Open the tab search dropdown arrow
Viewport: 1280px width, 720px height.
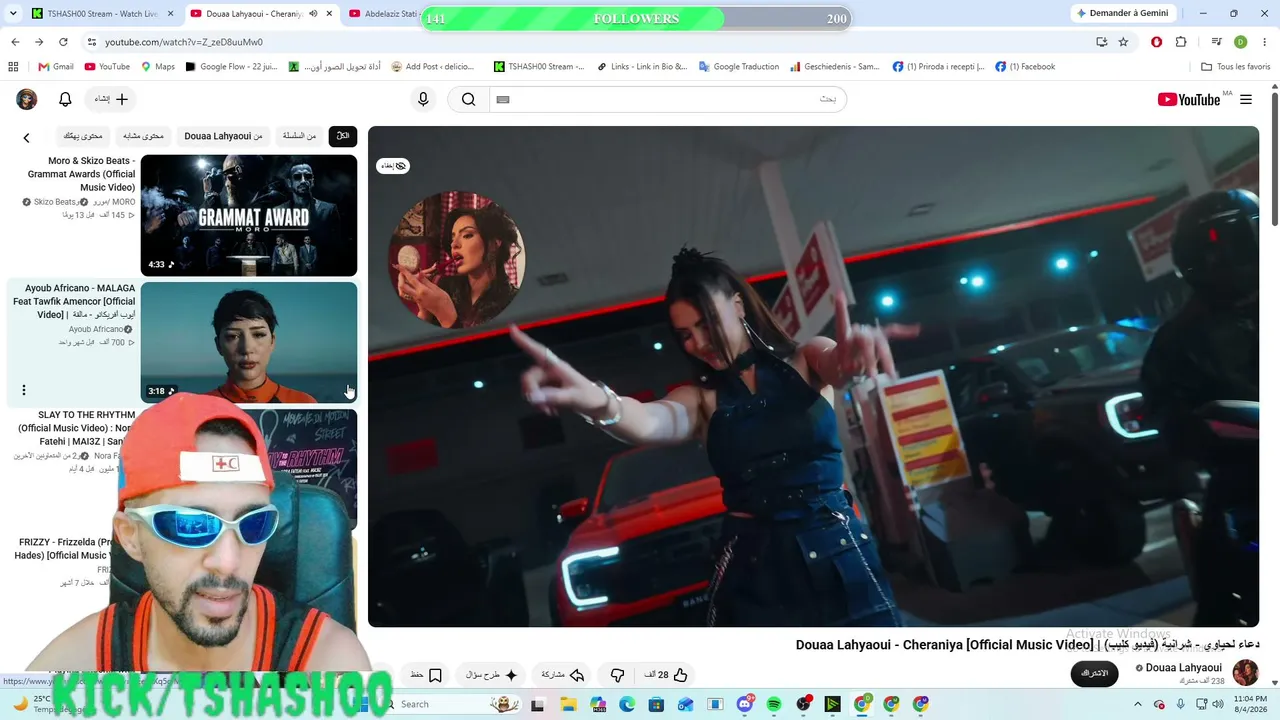13,14
